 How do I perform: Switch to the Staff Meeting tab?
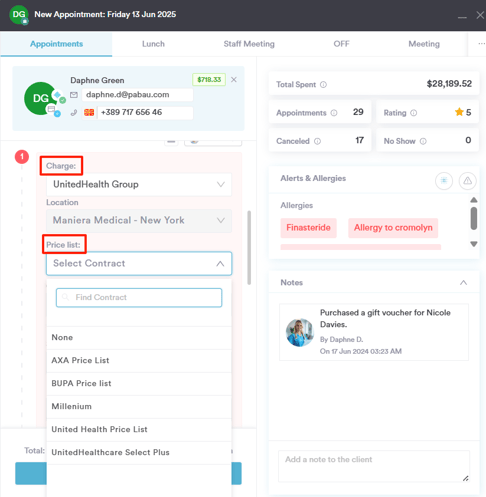[x=249, y=44]
